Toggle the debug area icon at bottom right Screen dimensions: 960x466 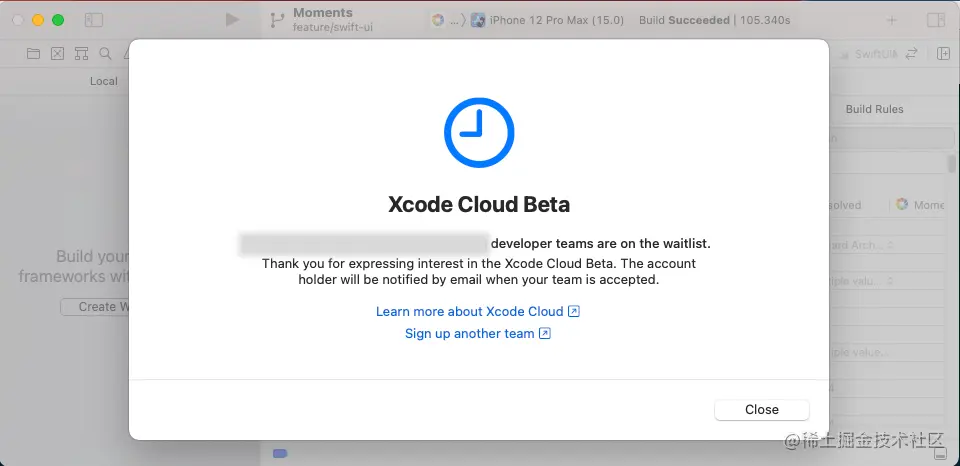[x=939, y=453]
